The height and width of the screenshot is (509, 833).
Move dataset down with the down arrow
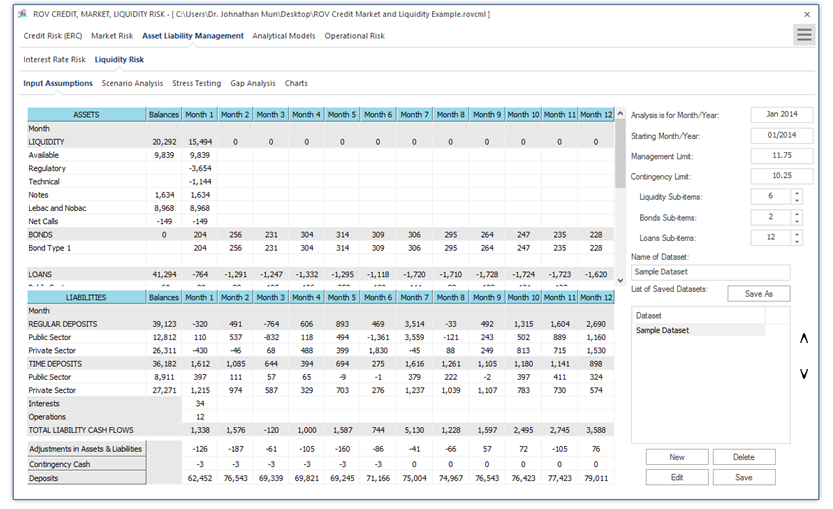click(804, 374)
